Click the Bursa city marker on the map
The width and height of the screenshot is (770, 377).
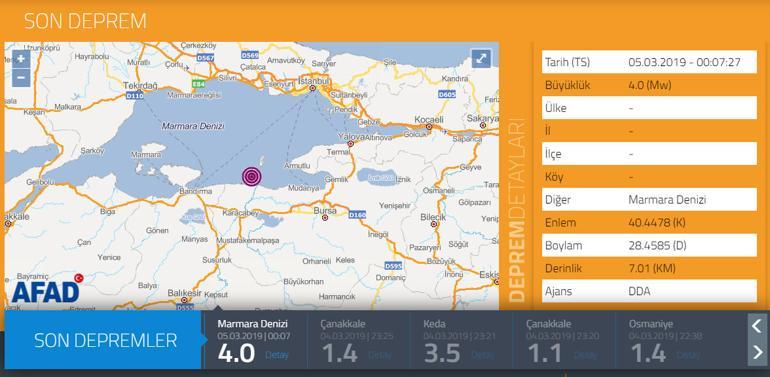(x=325, y=217)
